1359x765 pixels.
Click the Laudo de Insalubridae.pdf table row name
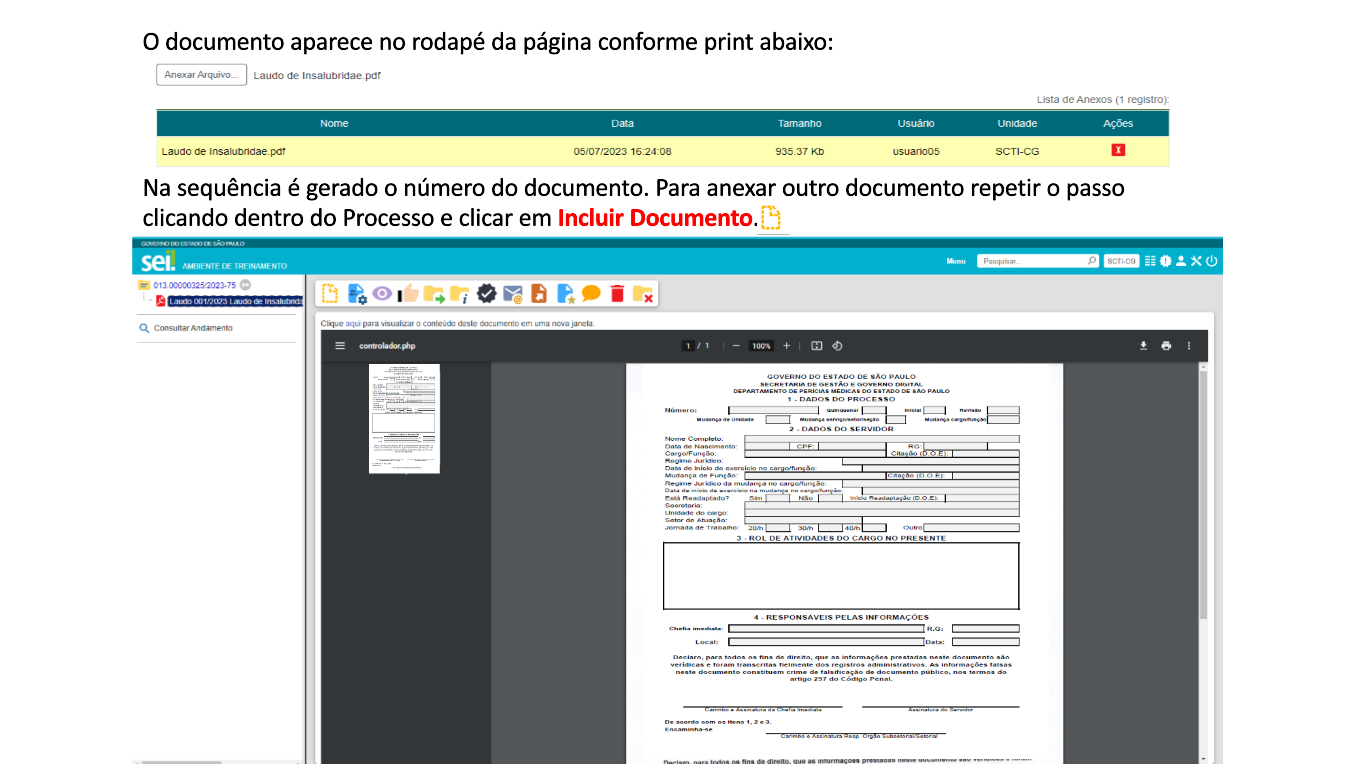click(224, 152)
